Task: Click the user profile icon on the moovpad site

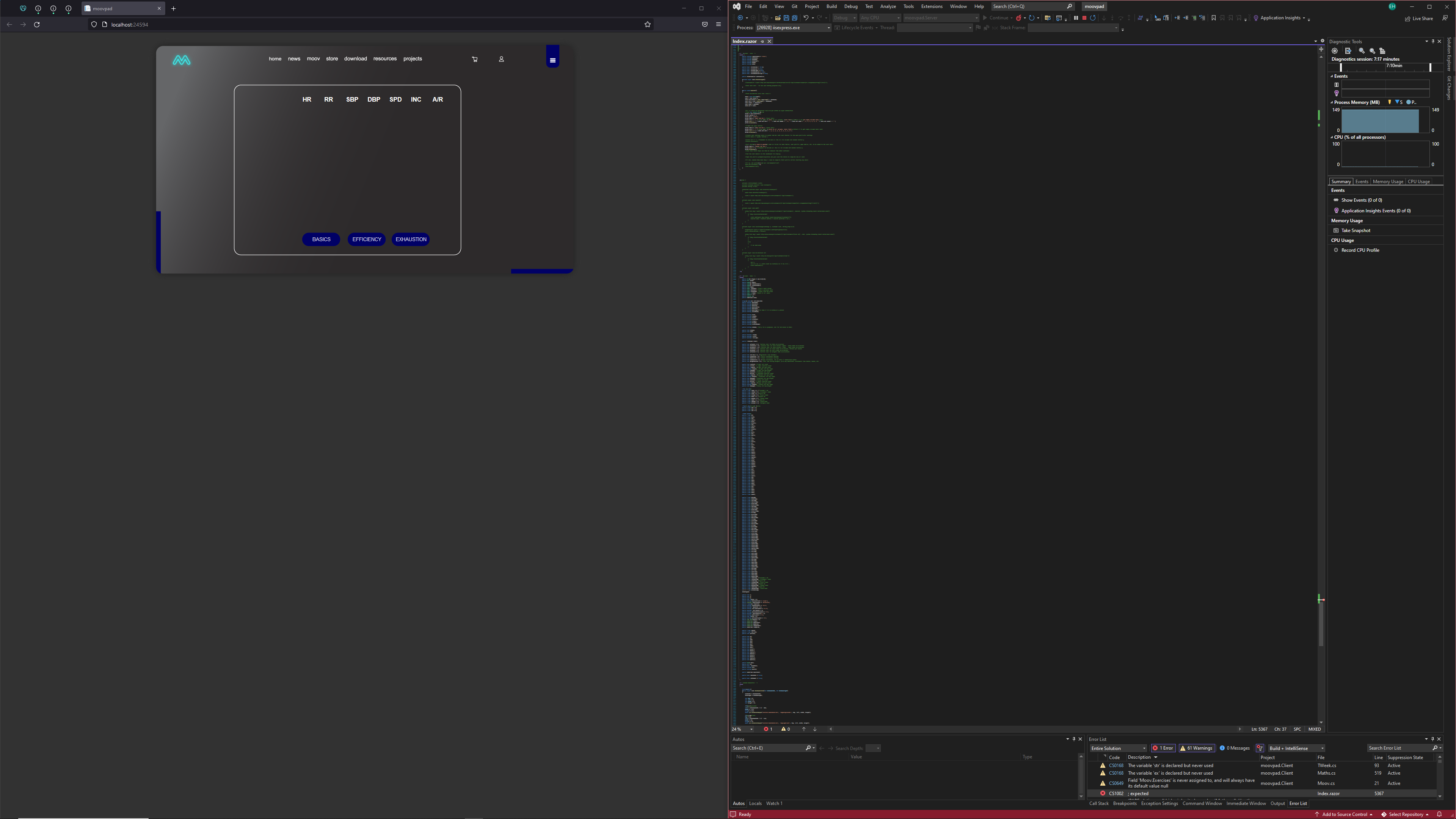Action: (x=501, y=60)
